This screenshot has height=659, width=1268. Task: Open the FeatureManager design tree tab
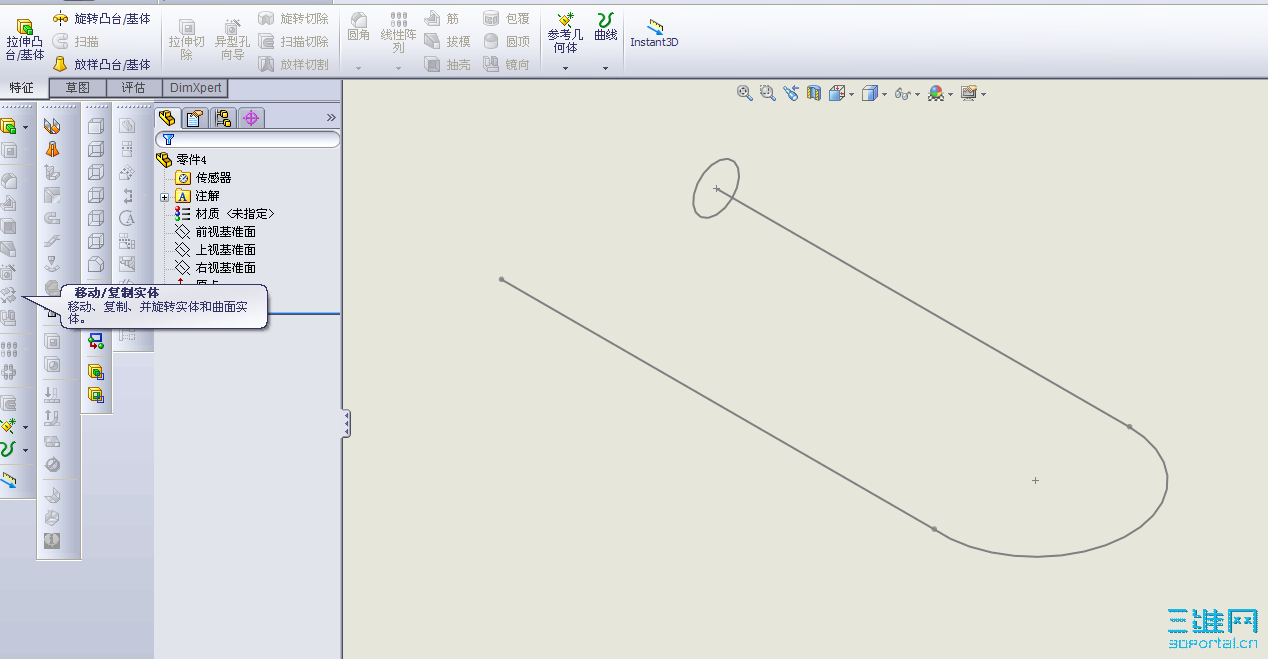168,118
